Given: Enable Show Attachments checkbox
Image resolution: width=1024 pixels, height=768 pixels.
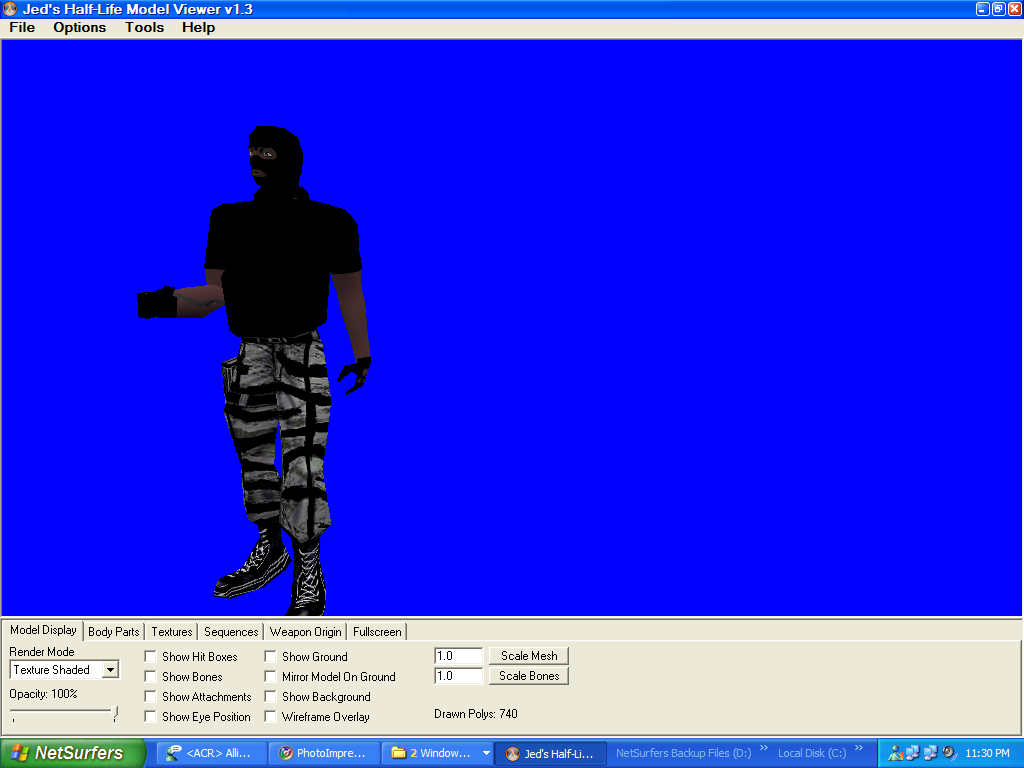Looking at the screenshot, I should pos(150,697).
